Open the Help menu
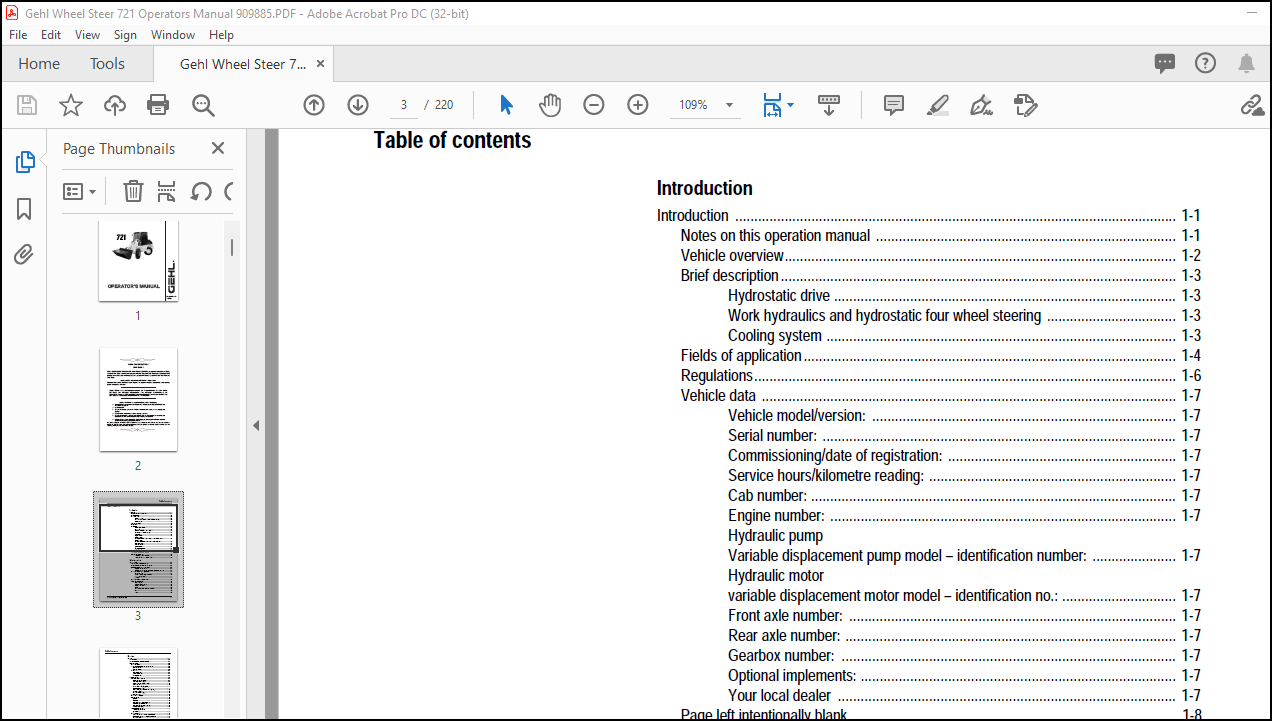The width and height of the screenshot is (1272, 721). tap(221, 34)
